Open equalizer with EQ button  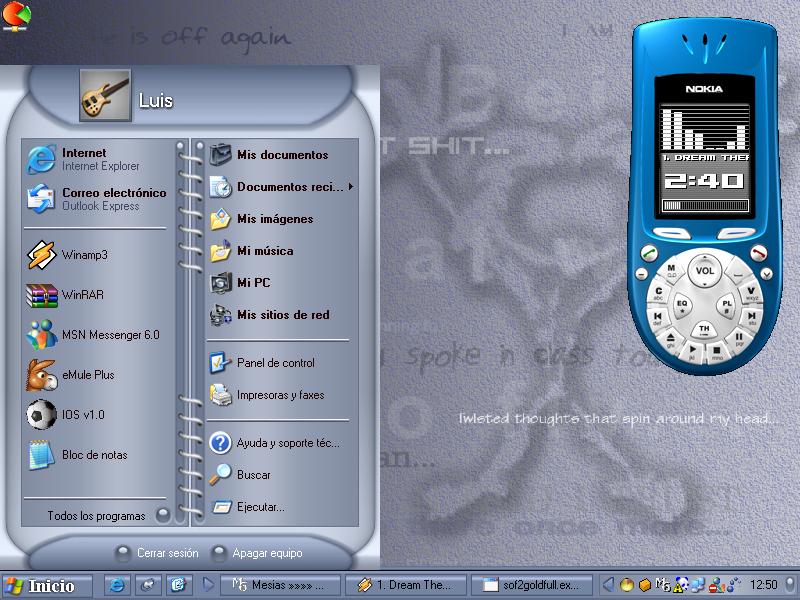click(682, 305)
